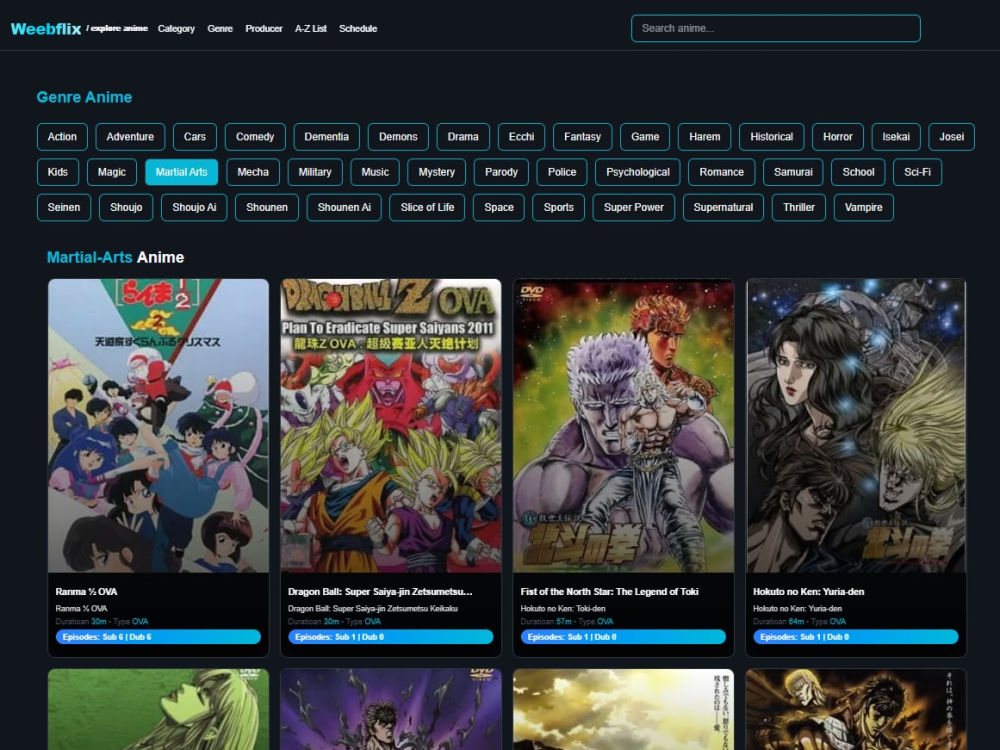
Task: Choose the Isekai genre tag
Action: pos(896,136)
